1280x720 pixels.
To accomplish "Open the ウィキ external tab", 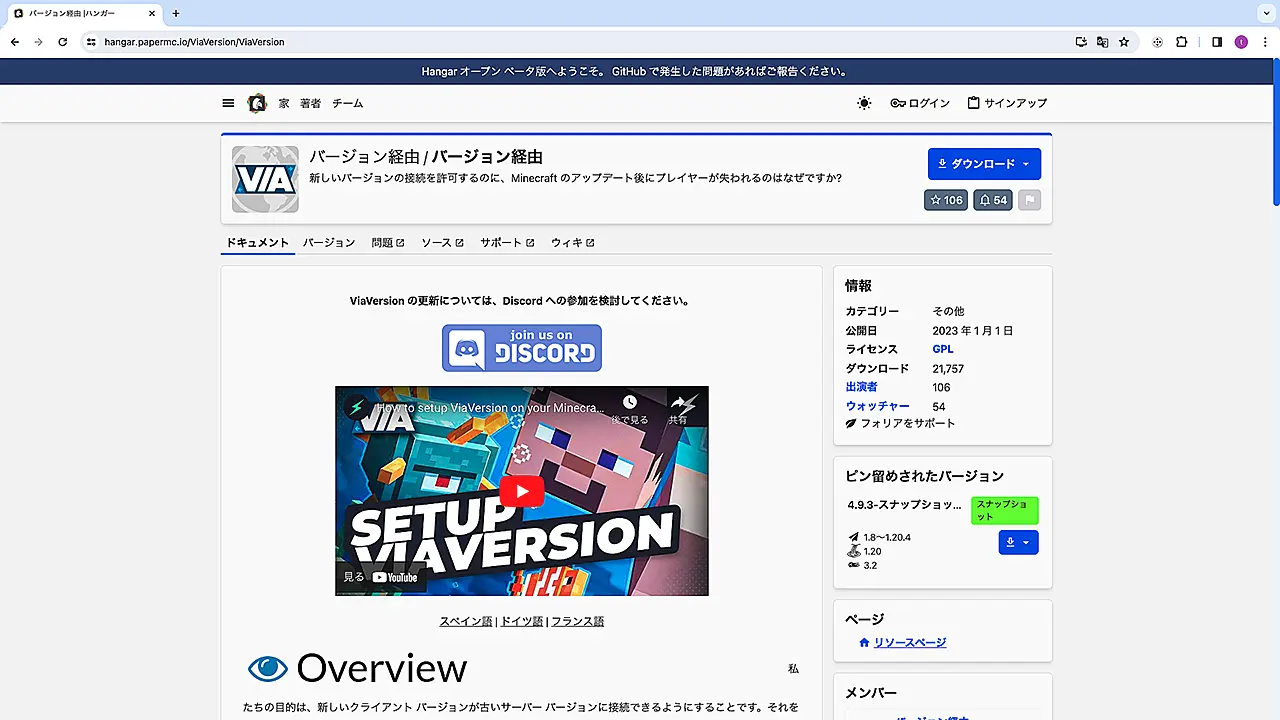I will pos(572,243).
